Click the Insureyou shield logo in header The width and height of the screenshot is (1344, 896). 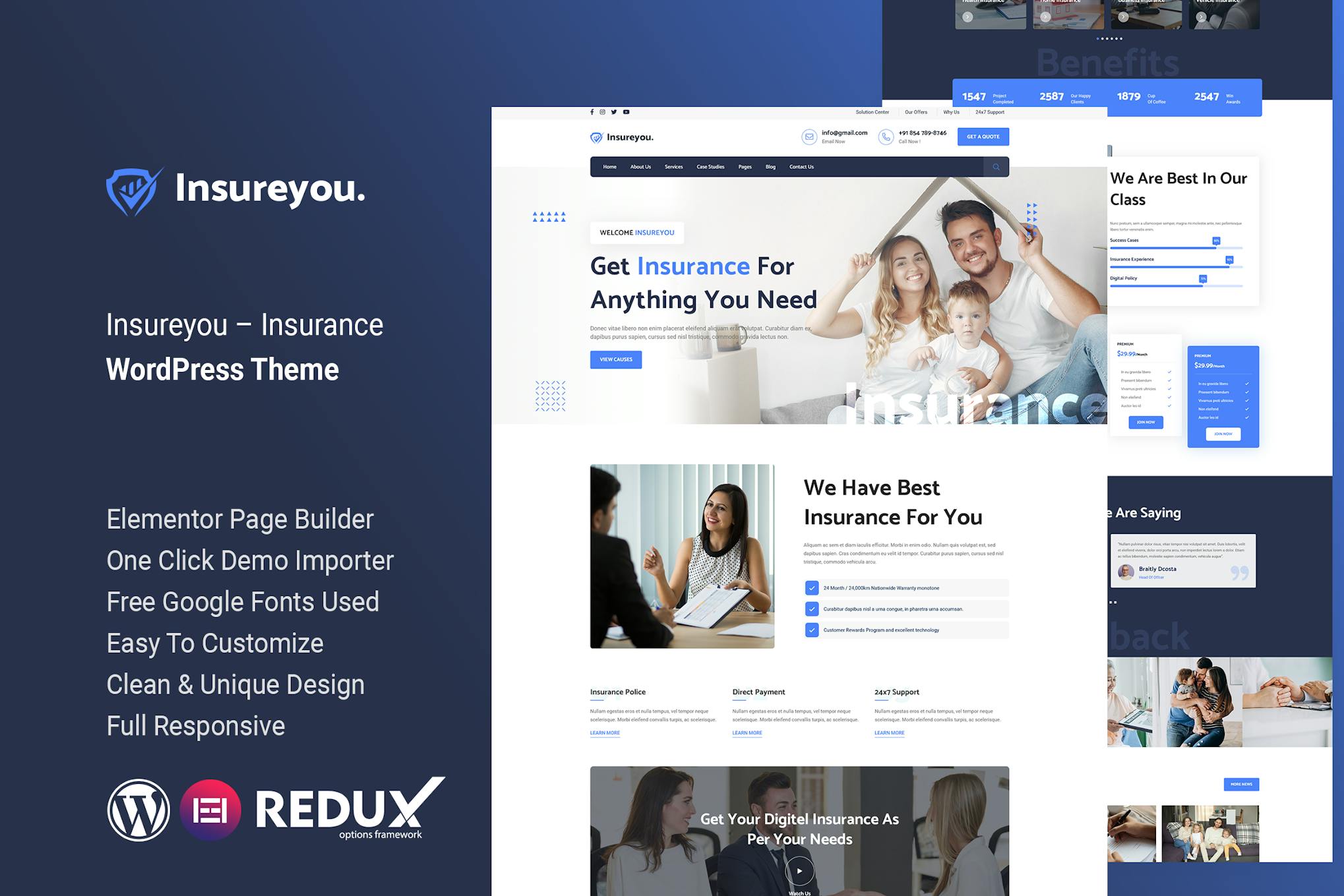tap(596, 137)
